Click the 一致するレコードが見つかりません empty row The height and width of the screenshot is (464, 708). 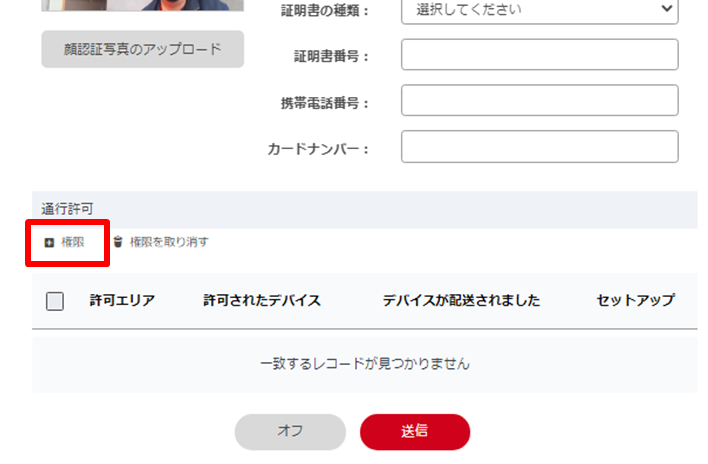365,364
